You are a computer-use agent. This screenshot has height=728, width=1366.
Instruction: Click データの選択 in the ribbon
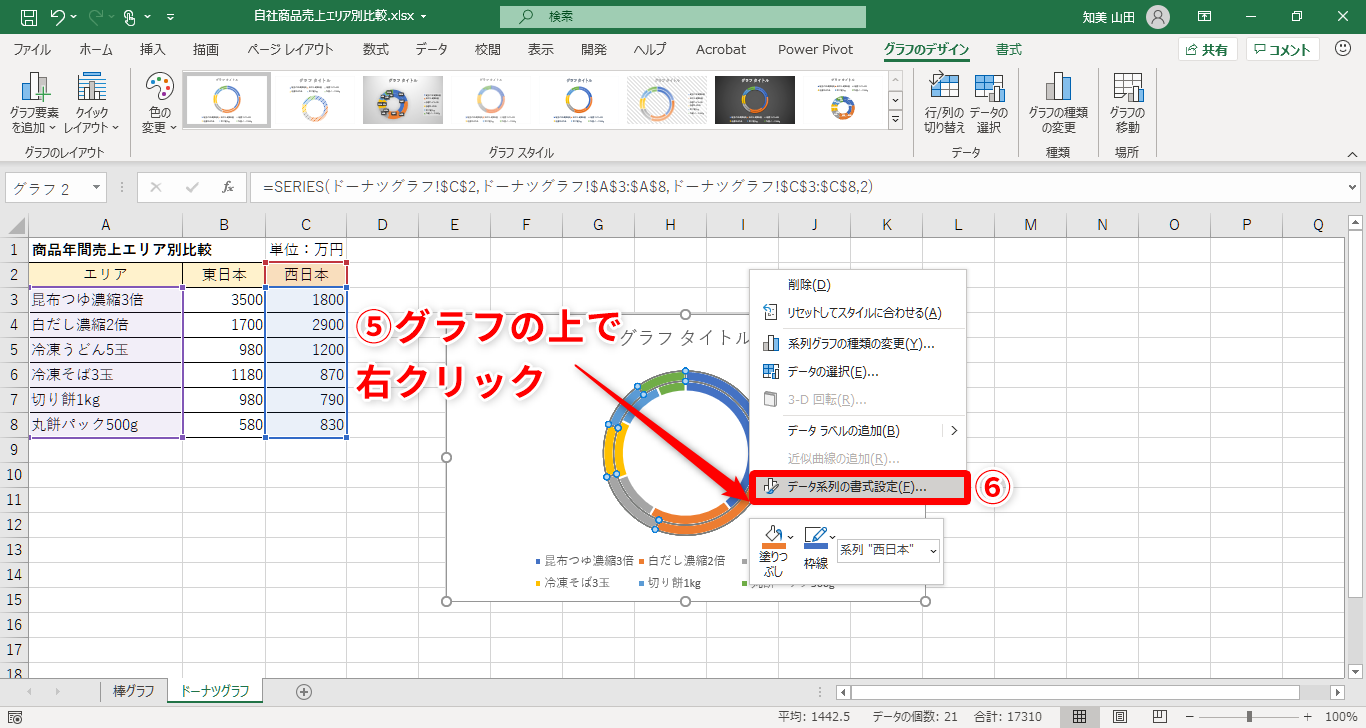989,104
